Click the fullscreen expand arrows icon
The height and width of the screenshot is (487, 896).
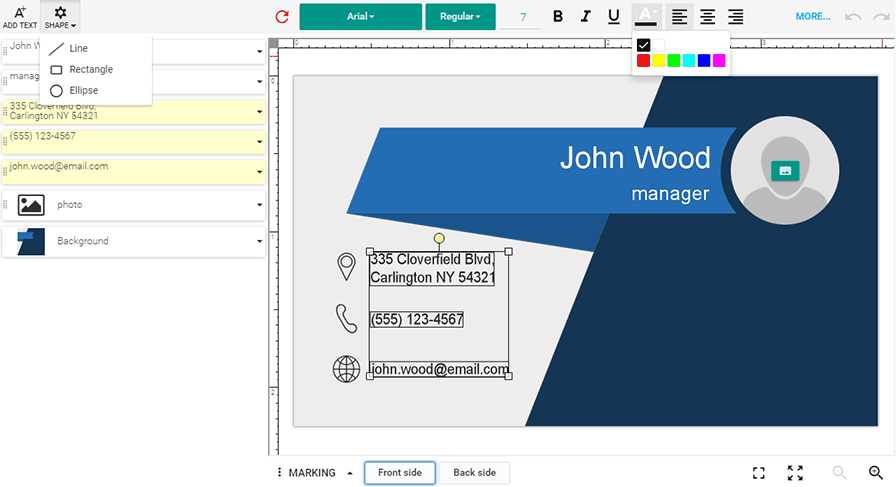click(795, 473)
